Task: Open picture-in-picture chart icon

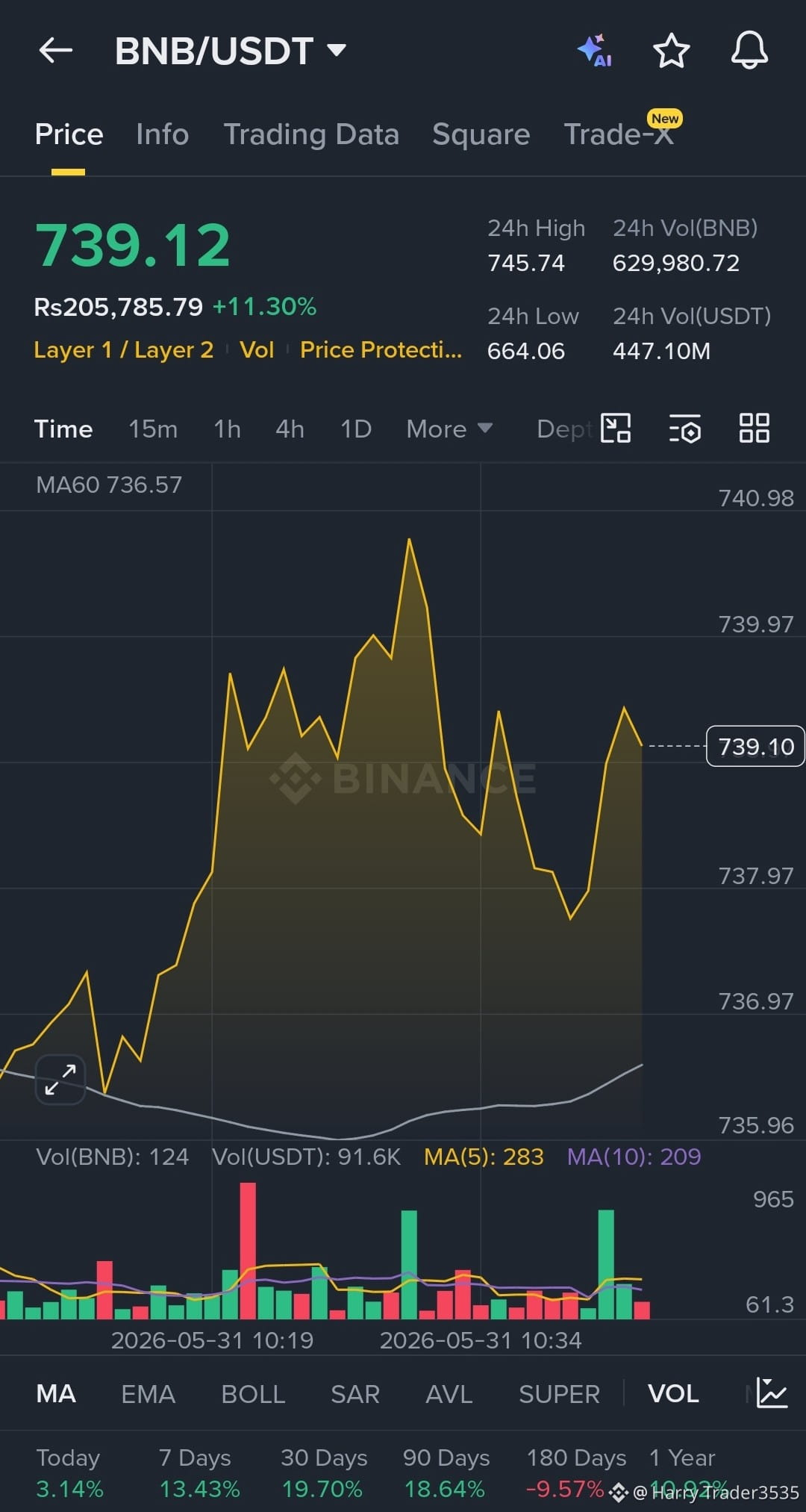Action: coord(616,429)
